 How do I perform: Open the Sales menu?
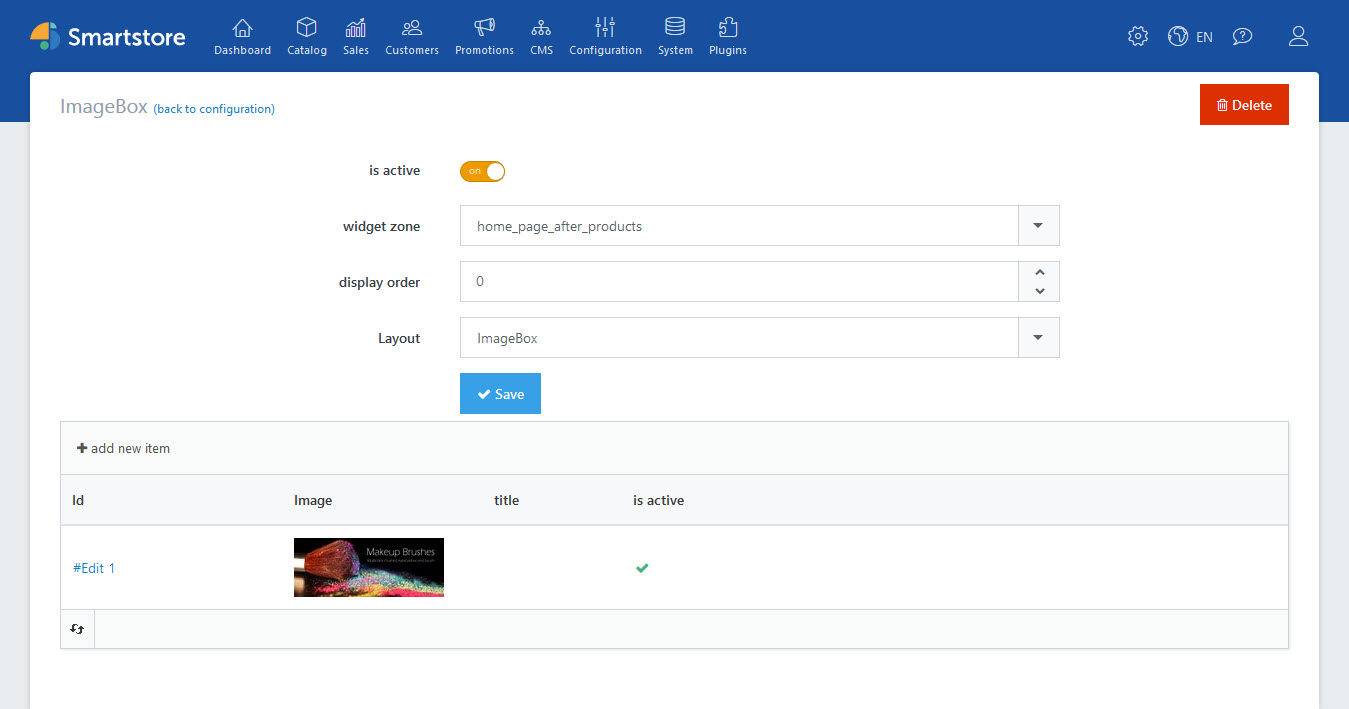point(356,37)
